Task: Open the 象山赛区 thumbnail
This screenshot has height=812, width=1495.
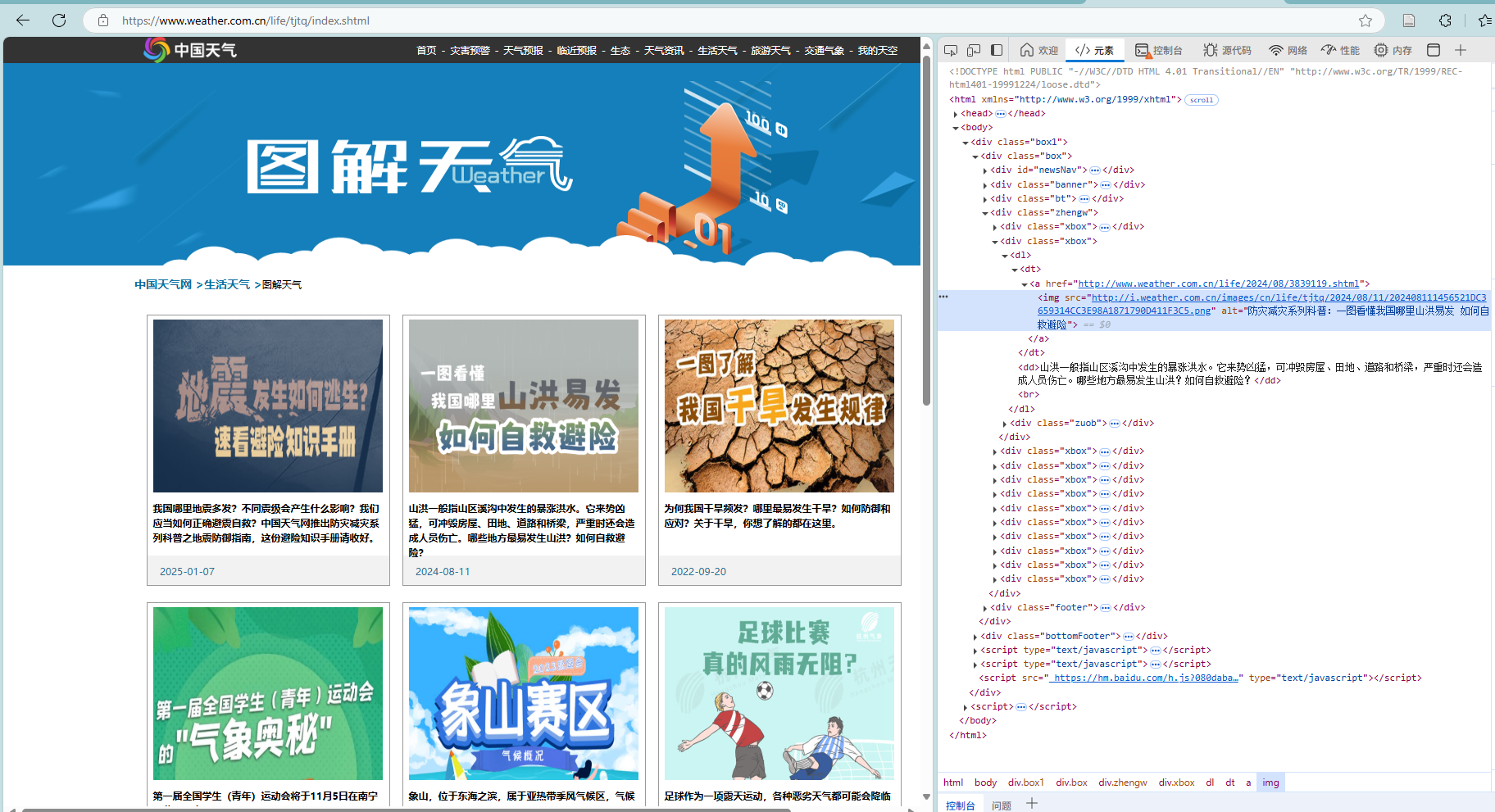Action: pos(524,693)
